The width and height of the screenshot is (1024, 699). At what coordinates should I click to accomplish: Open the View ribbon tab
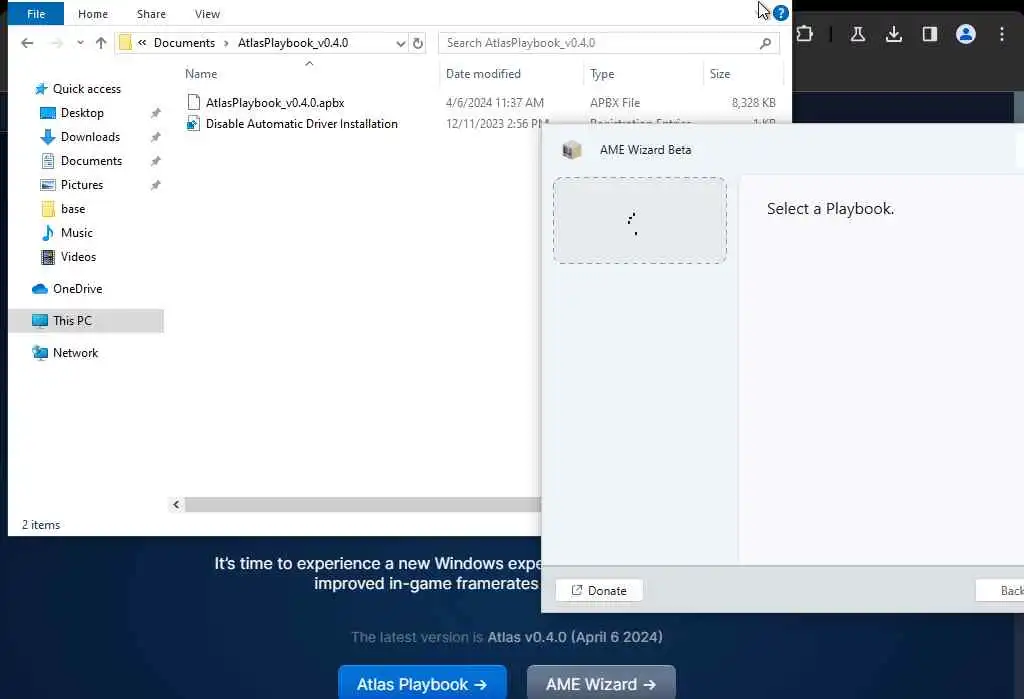(207, 14)
